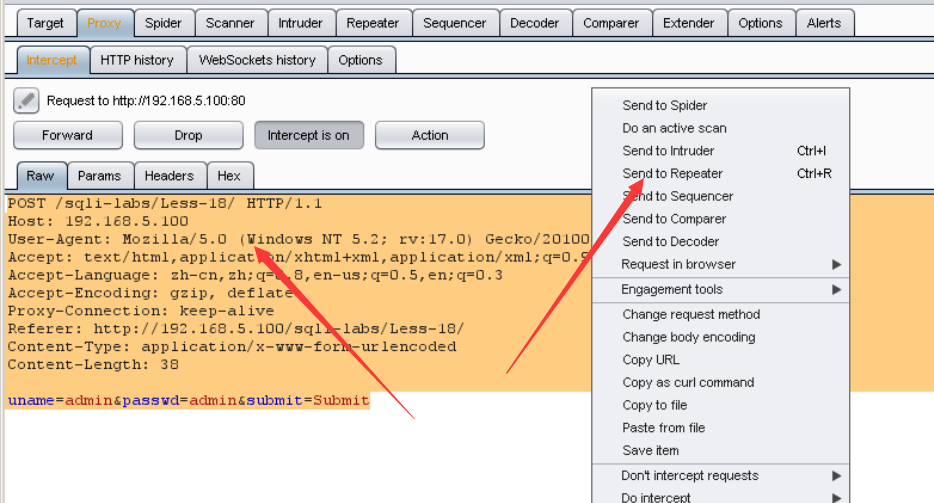Open the Comparer tab
Screen dimensions: 934x503
tap(611, 23)
